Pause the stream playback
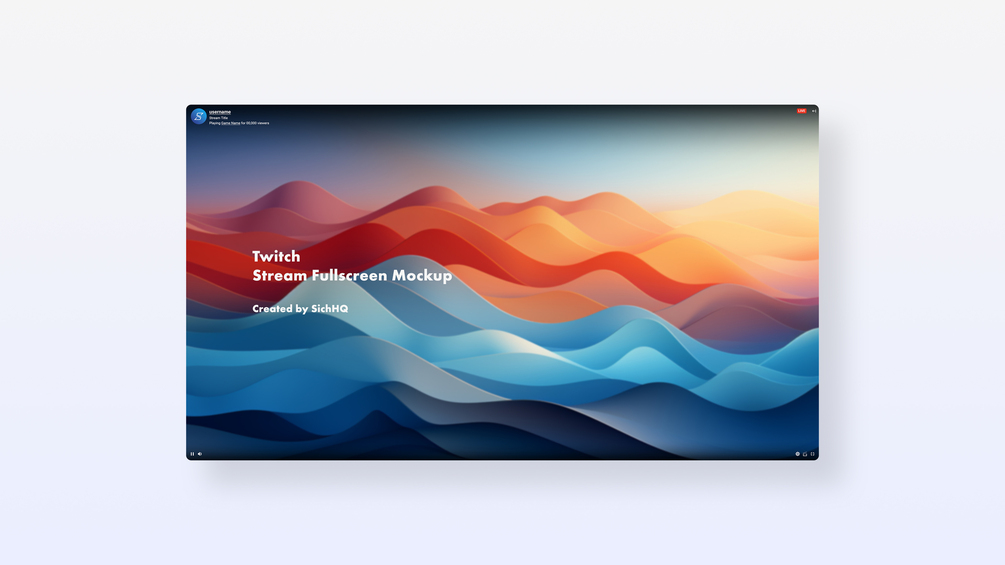 click(192, 454)
